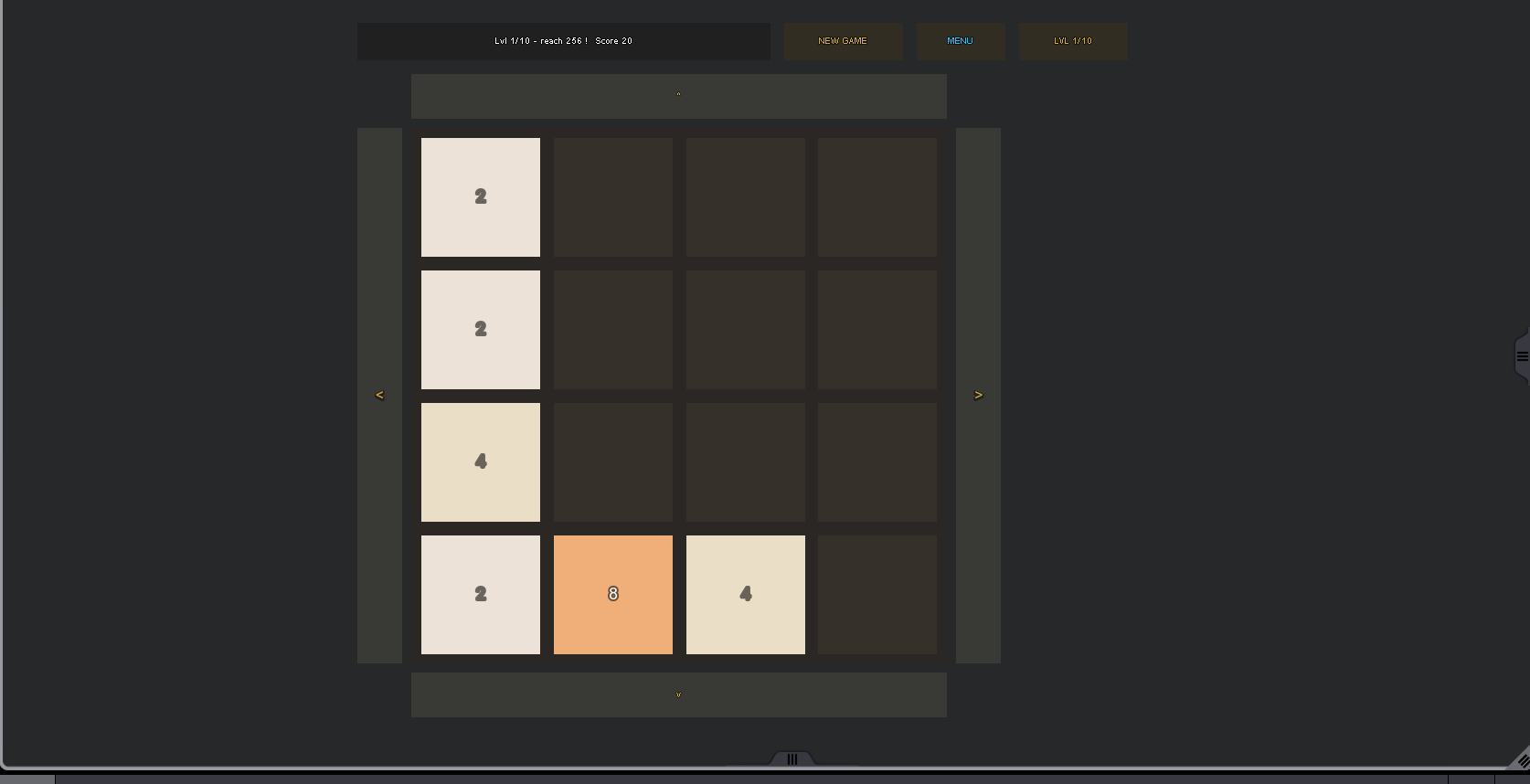The width and height of the screenshot is (1530, 784).
Task: Select the orange 8 tile
Action: coord(613,595)
